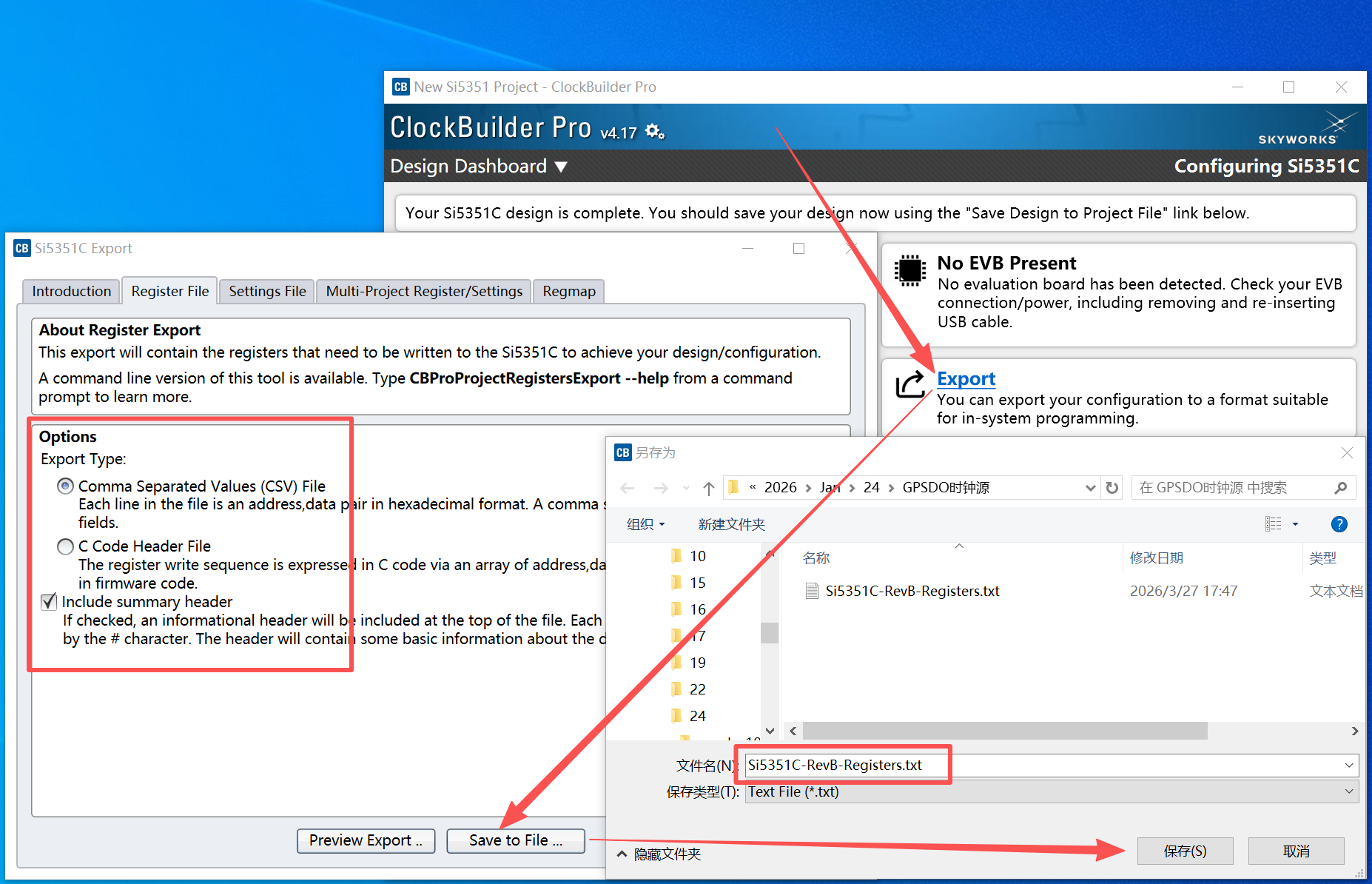The image size is (1372, 884).
Task: Click the file list right scroll arrow
Action: pyautogui.click(x=1354, y=731)
